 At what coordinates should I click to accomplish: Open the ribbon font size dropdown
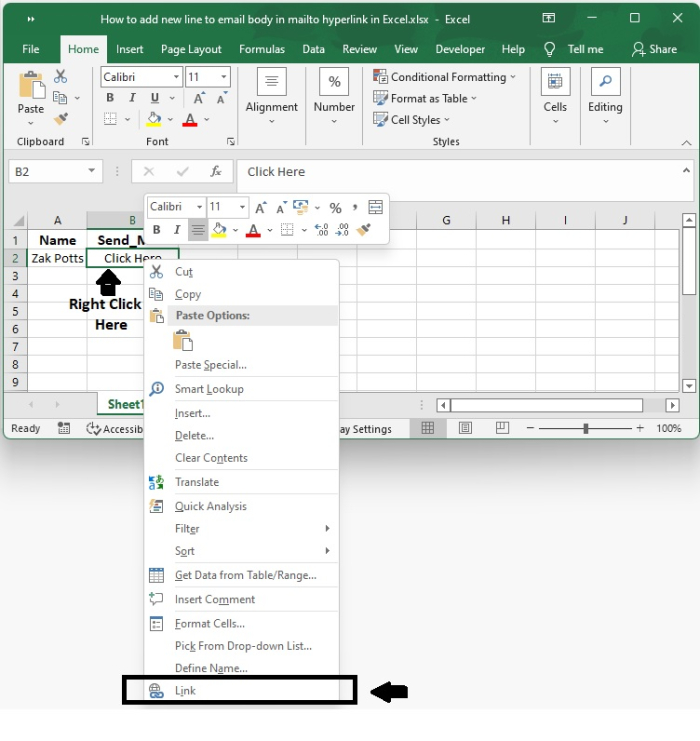coord(224,77)
